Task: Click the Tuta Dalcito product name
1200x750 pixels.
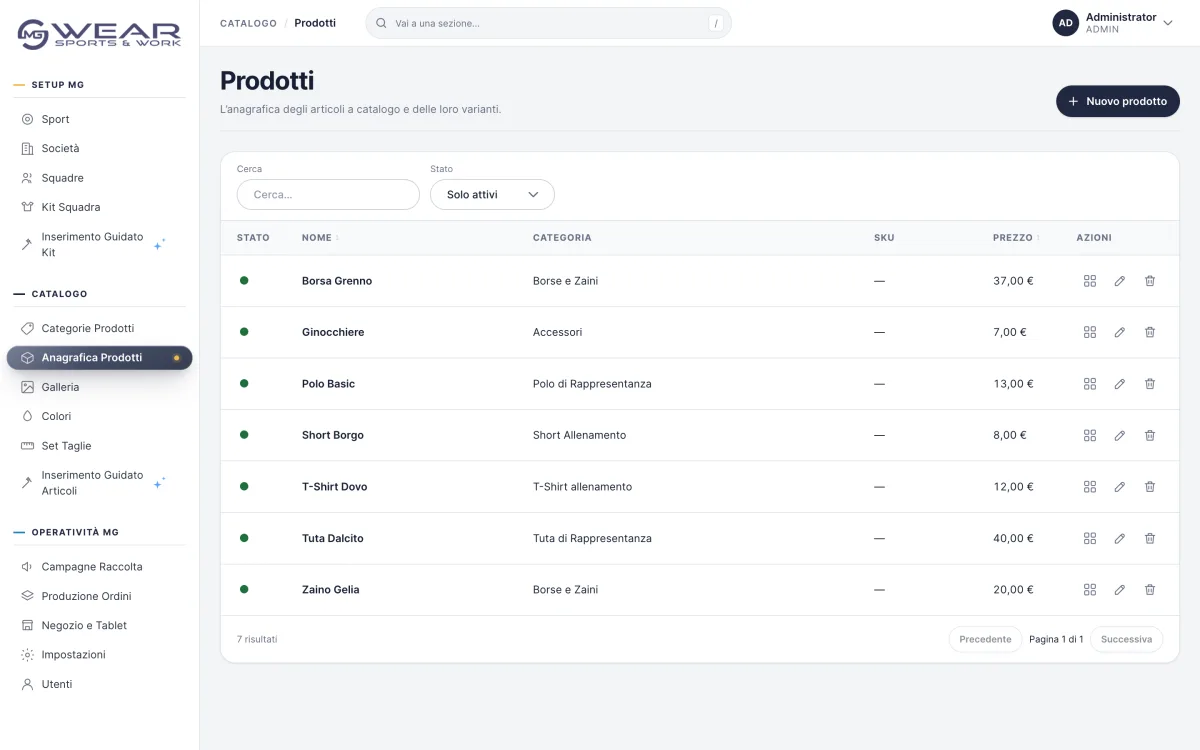Action: [x=333, y=538]
